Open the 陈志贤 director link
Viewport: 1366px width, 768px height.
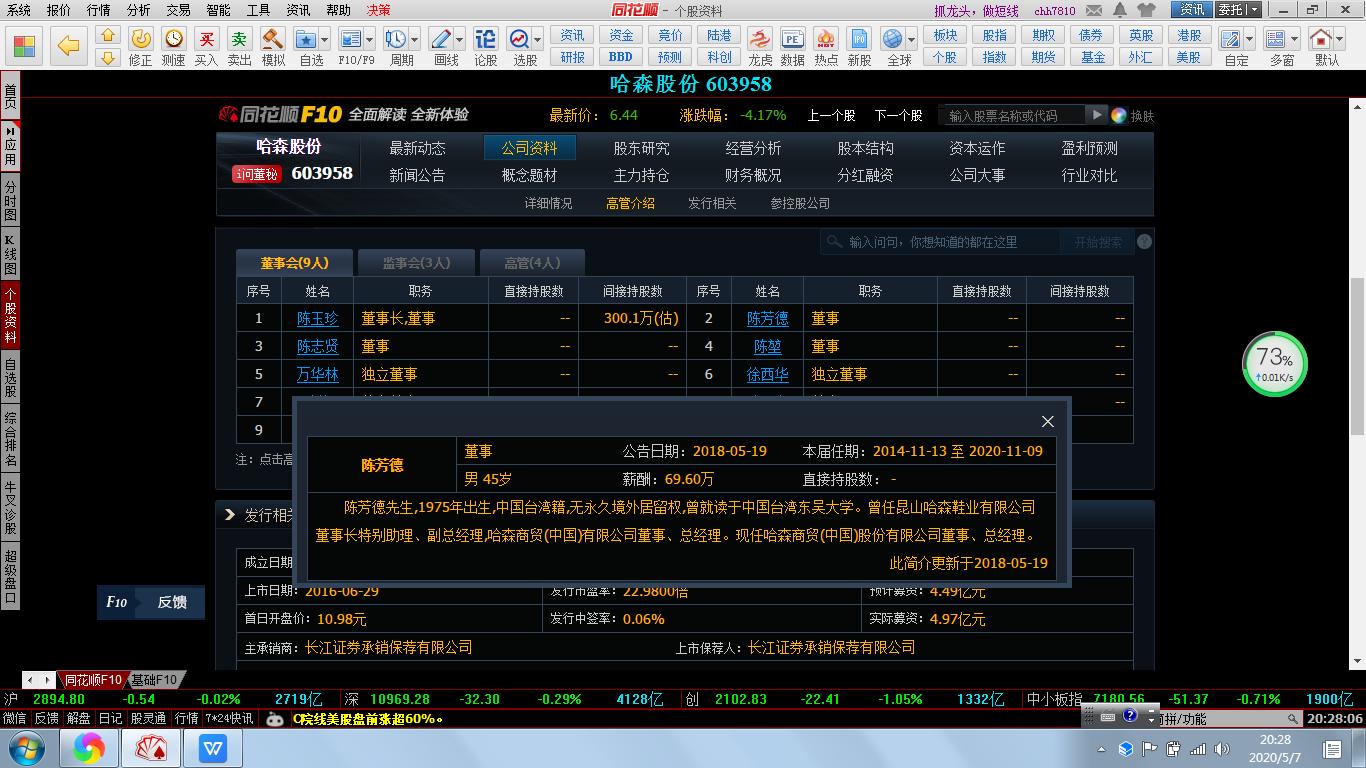[318, 346]
